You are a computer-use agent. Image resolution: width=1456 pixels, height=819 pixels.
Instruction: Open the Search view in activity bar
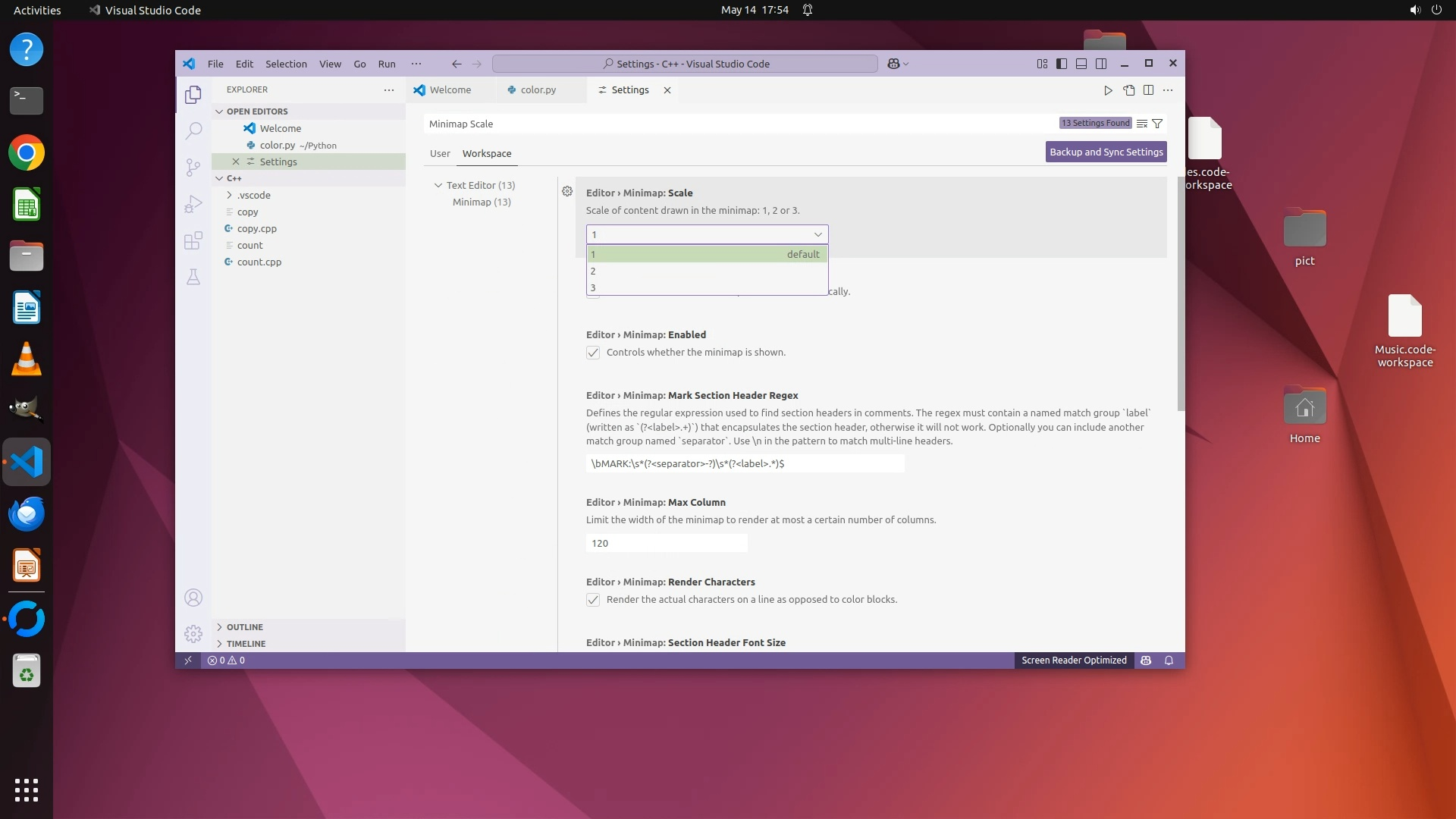coord(193,130)
